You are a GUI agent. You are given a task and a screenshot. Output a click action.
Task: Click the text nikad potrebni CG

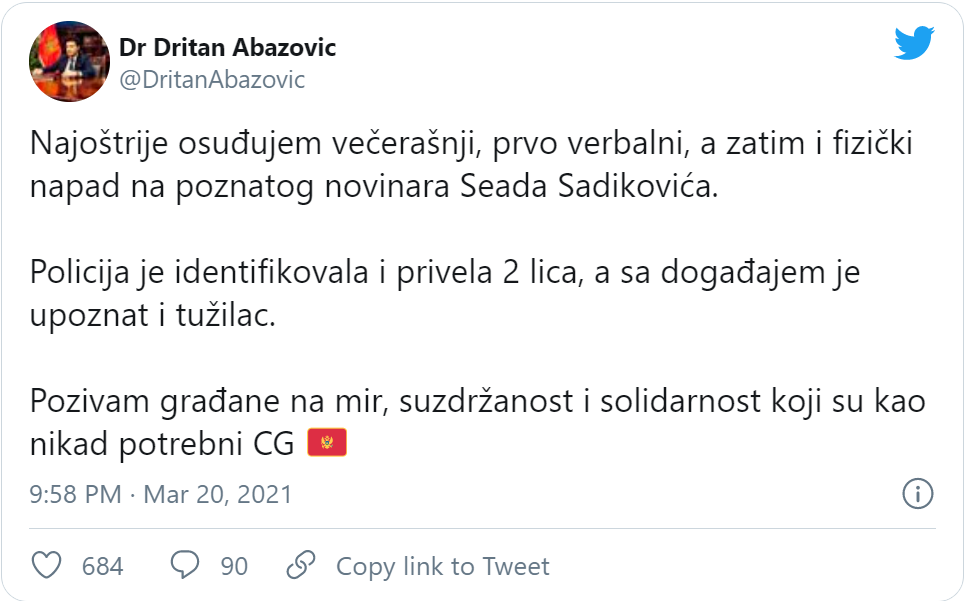pyautogui.click(x=162, y=444)
